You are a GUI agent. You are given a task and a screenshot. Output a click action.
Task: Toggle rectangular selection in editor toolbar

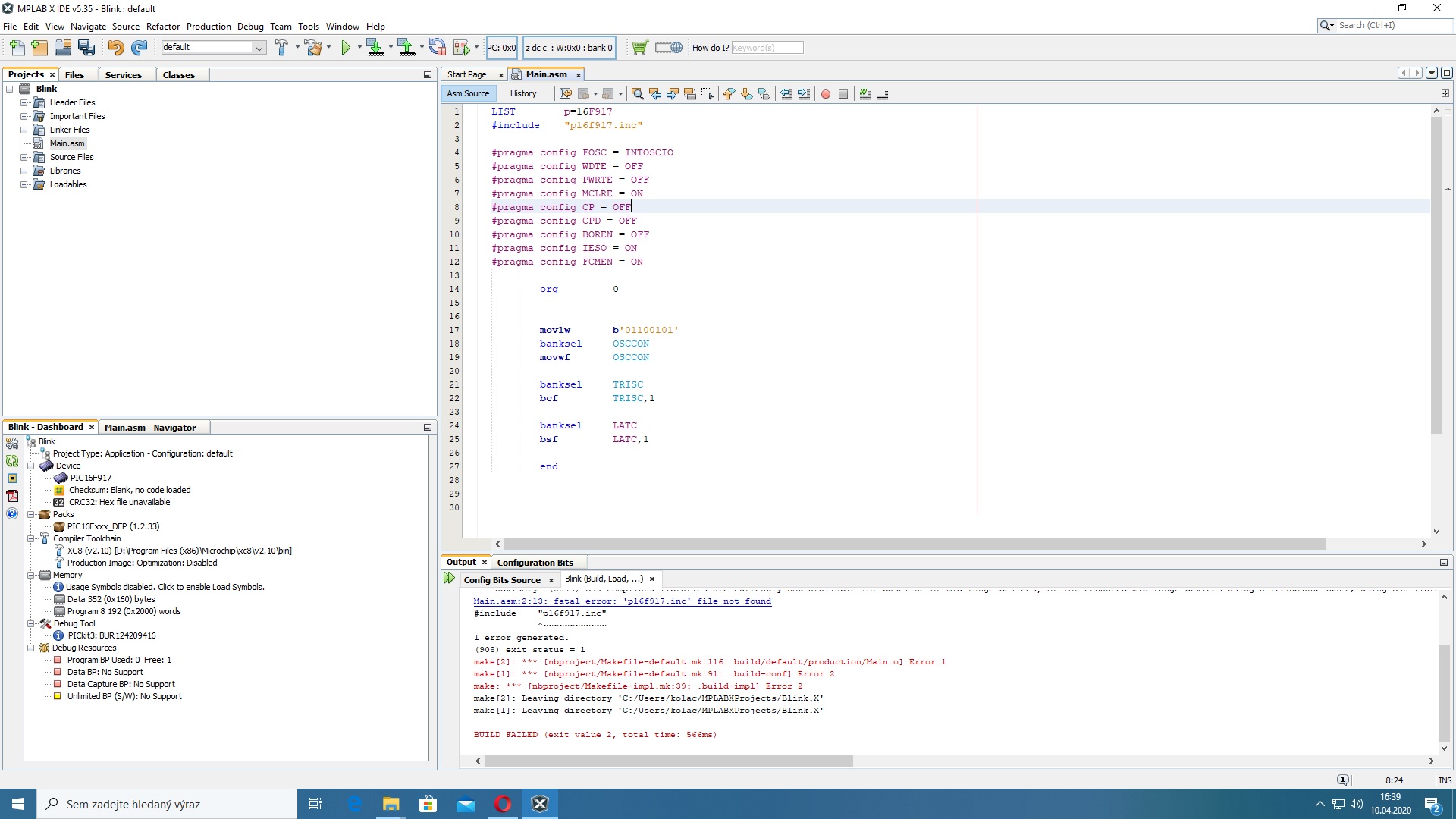[x=708, y=94]
